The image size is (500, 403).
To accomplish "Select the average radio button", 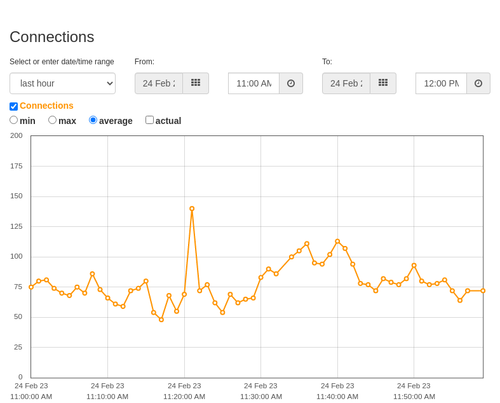I will [x=93, y=120].
